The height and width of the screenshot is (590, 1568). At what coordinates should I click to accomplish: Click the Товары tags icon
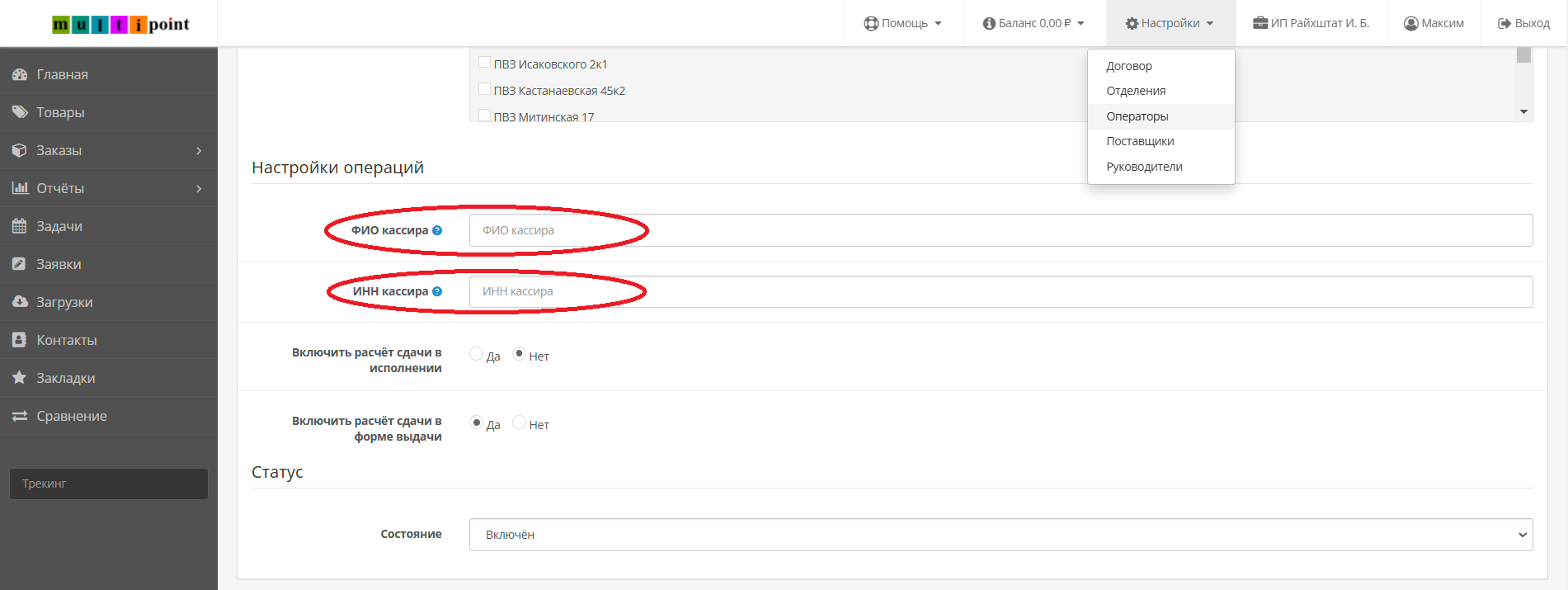20,112
